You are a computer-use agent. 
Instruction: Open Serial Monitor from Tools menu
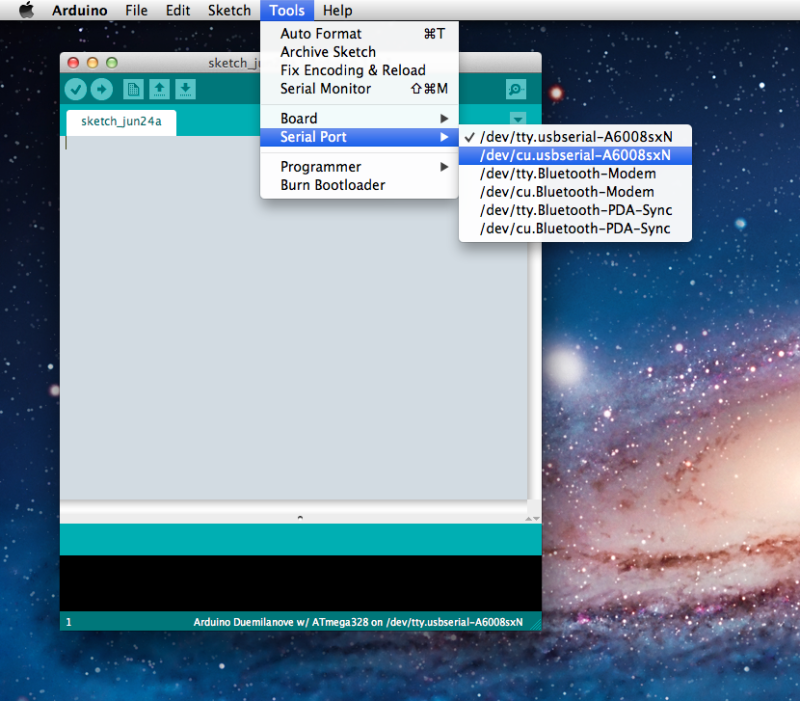pyautogui.click(x=359, y=89)
